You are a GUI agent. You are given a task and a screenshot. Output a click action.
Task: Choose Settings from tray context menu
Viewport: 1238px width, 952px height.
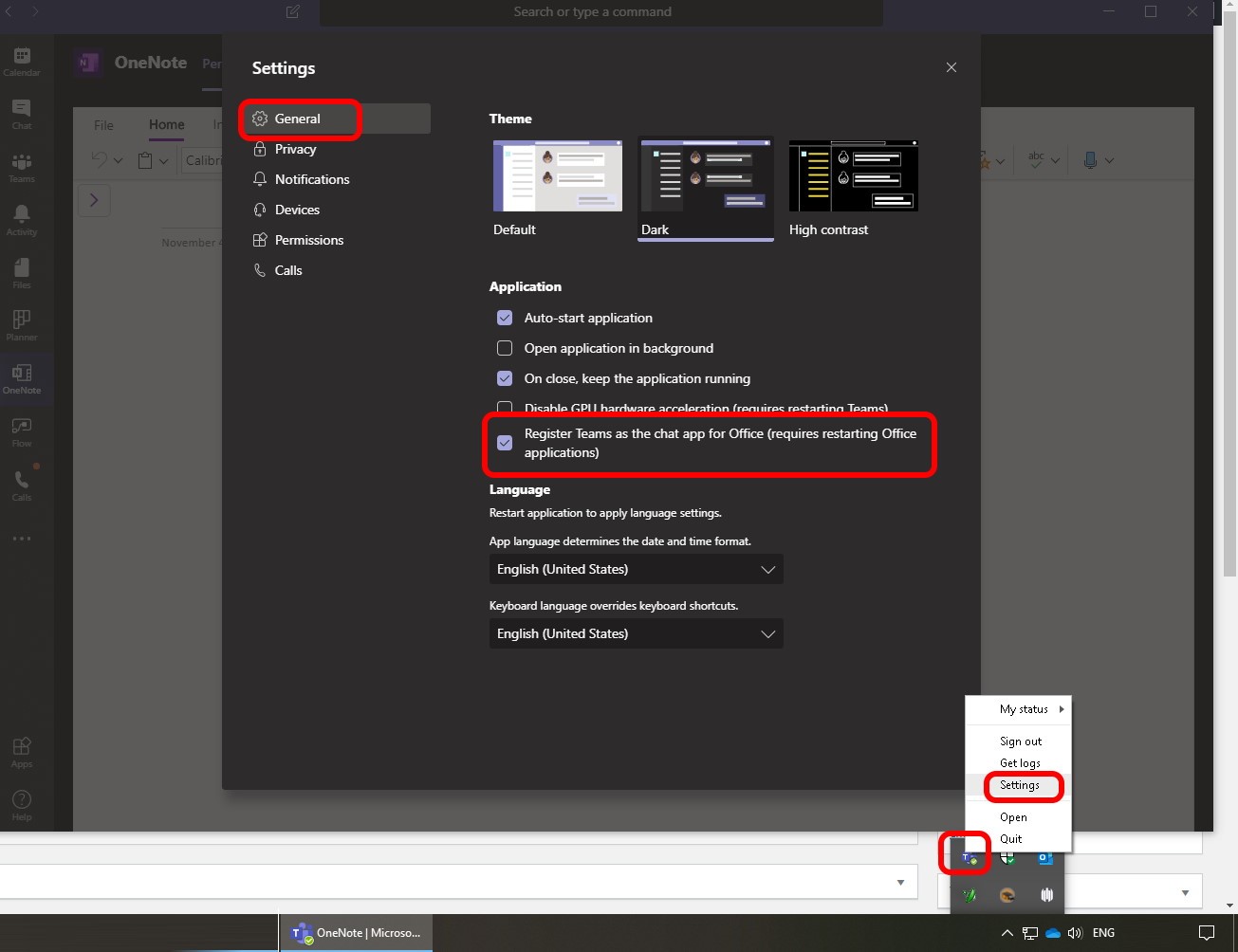pyautogui.click(x=1020, y=785)
